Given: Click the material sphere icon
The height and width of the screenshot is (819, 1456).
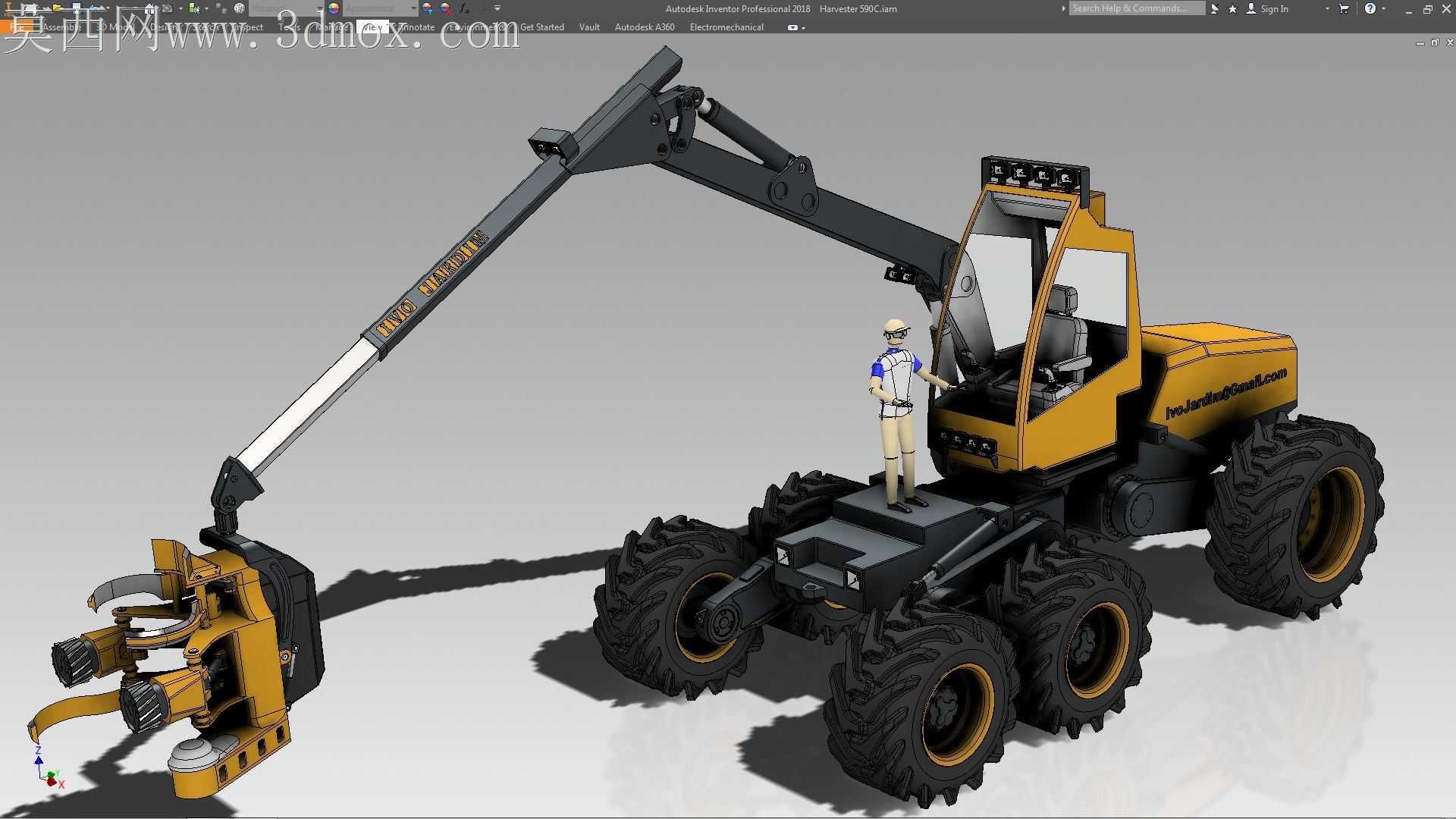Looking at the screenshot, I should [240, 8].
